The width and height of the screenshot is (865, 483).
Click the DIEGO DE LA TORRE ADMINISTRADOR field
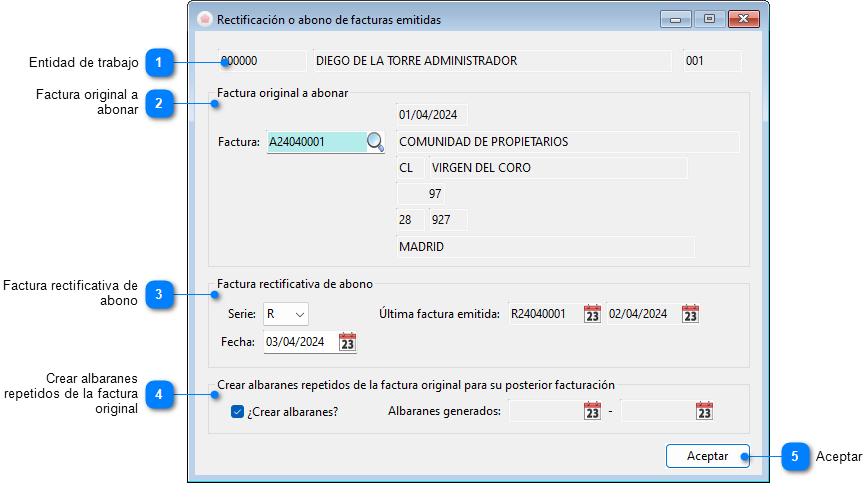pyautogui.click(x=491, y=61)
